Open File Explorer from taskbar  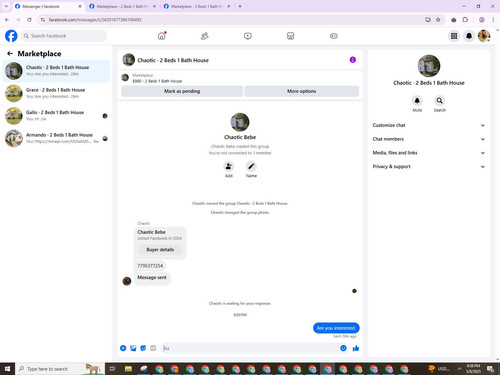click(128, 369)
